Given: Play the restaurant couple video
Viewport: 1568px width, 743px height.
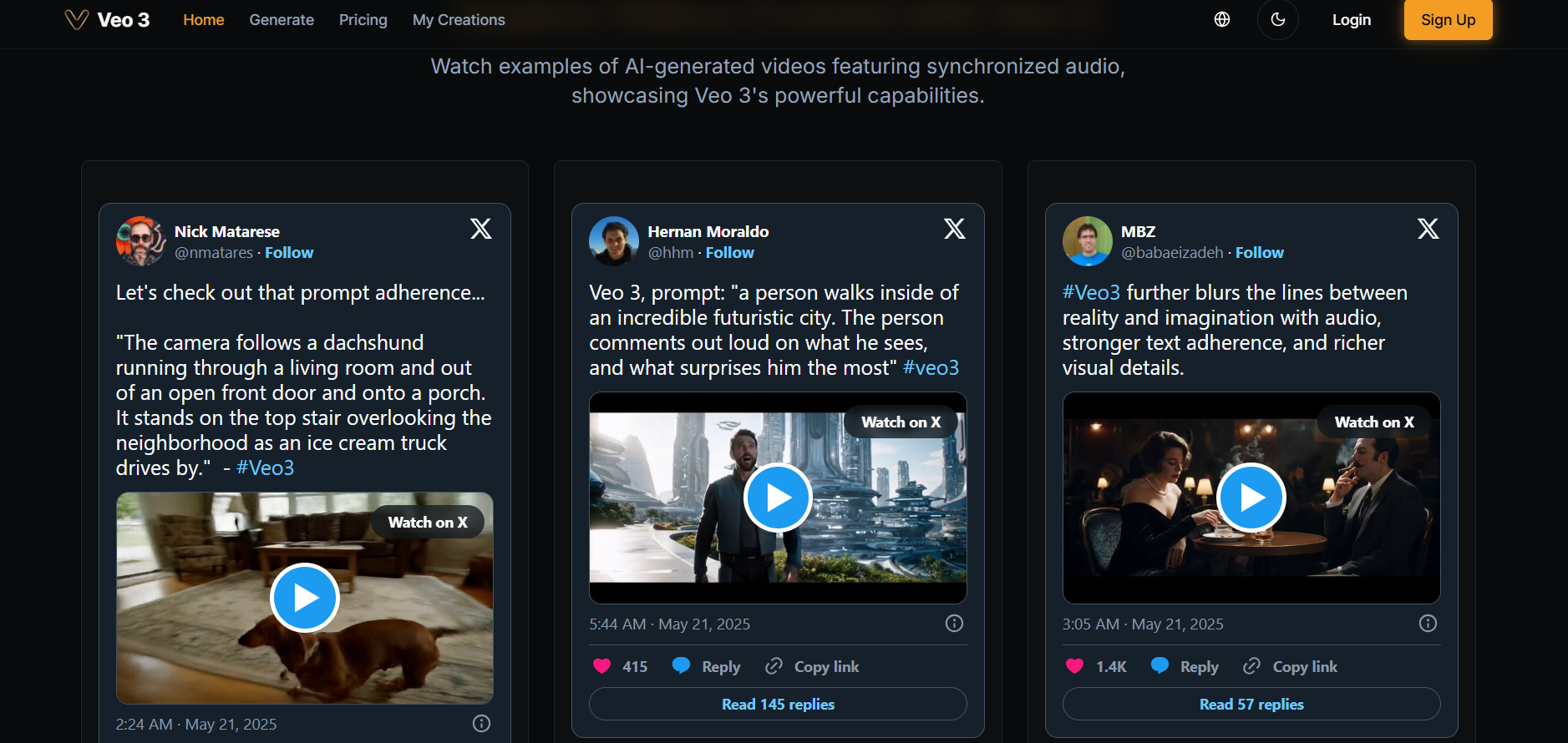Looking at the screenshot, I should 1251,498.
